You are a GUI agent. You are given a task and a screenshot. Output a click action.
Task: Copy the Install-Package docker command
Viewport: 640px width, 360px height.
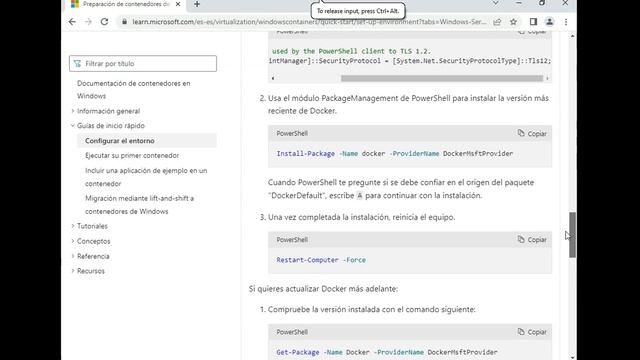[x=532, y=133]
